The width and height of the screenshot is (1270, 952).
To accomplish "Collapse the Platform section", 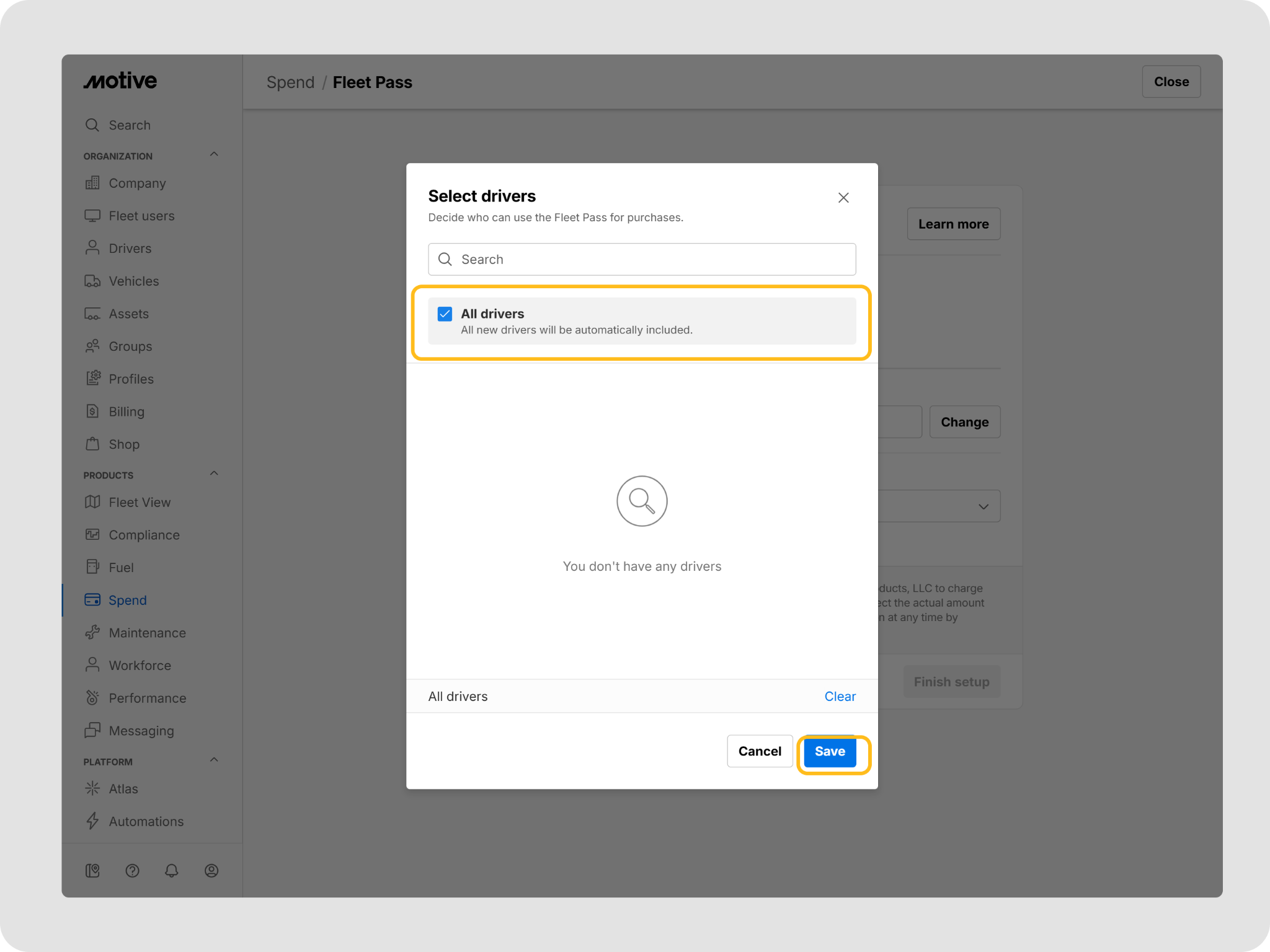I will (x=214, y=760).
